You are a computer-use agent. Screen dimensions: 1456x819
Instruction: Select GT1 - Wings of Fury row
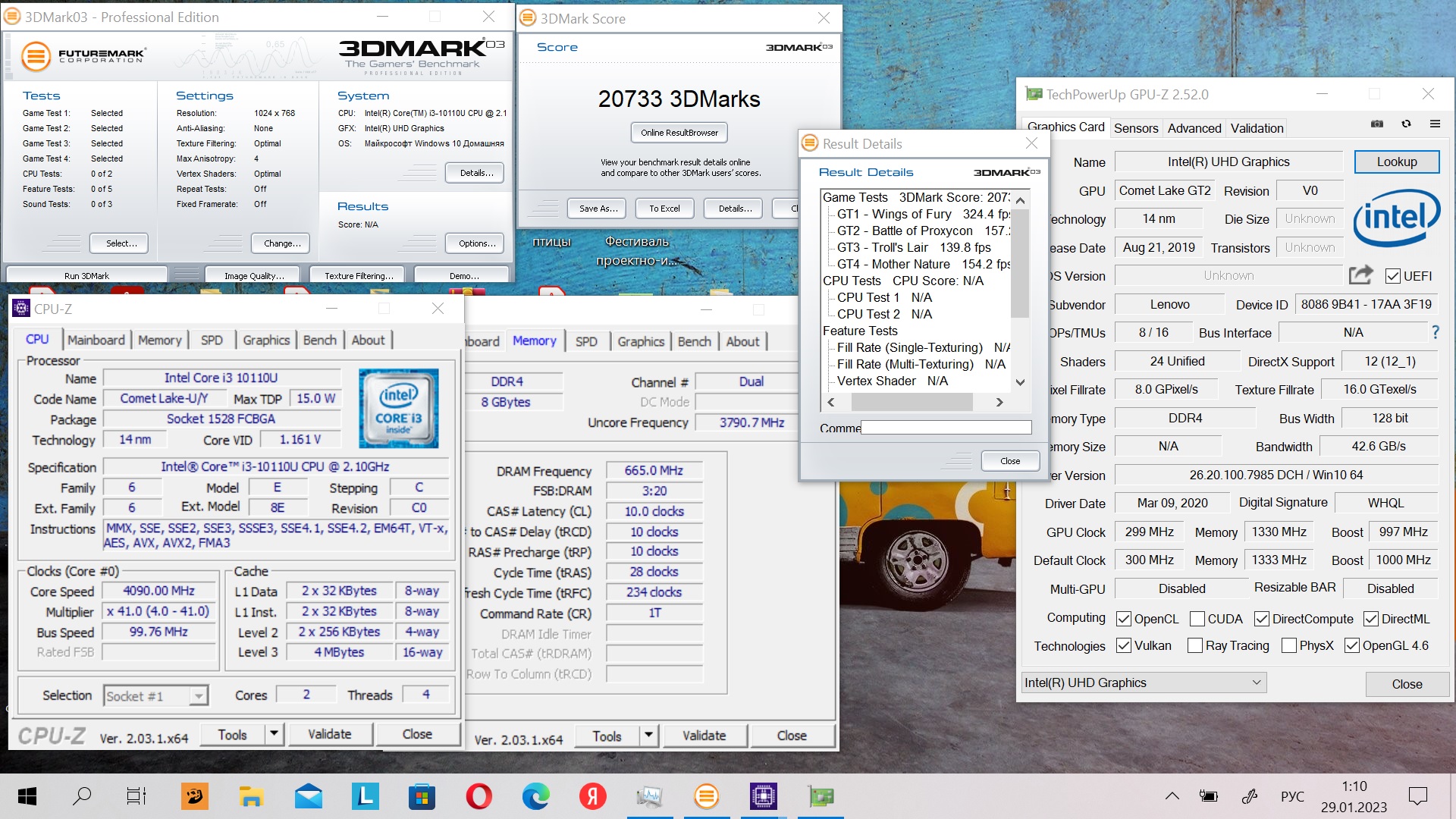click(x=923, y=214)
